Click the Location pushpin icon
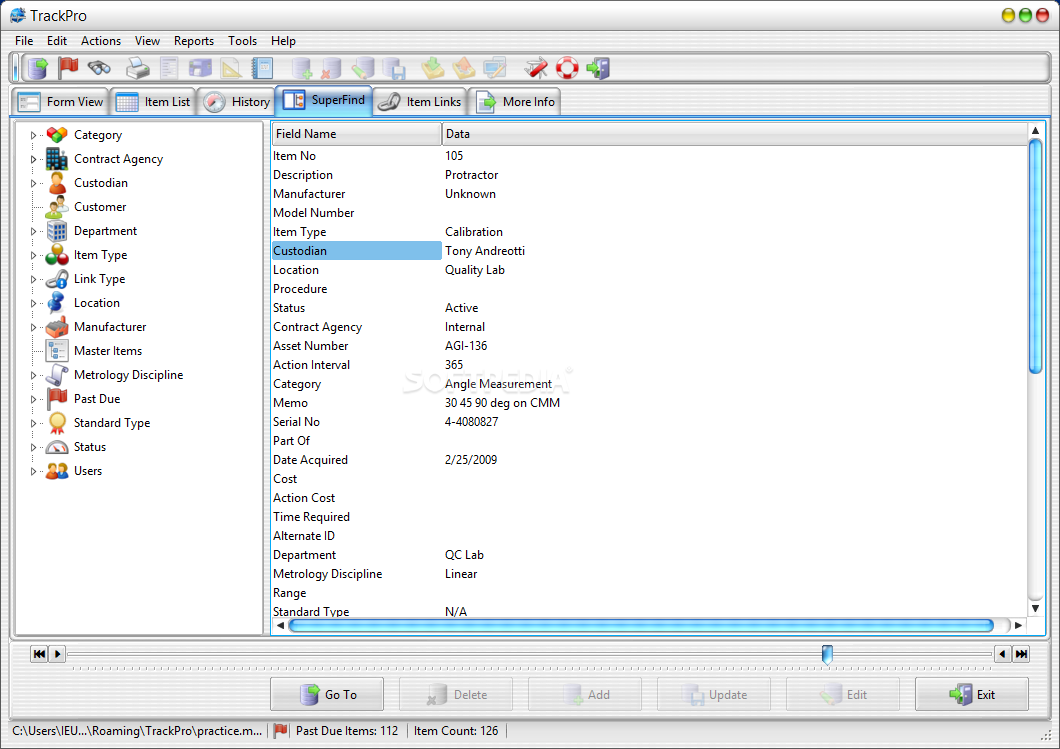 [57, 303]
